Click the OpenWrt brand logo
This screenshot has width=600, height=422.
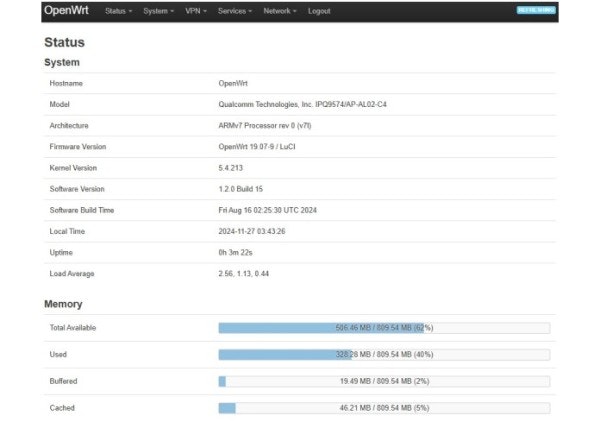point(66,10)
